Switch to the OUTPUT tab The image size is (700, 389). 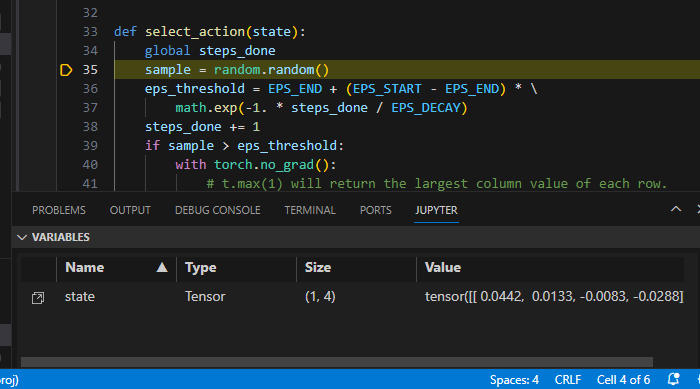click(130, 210)
